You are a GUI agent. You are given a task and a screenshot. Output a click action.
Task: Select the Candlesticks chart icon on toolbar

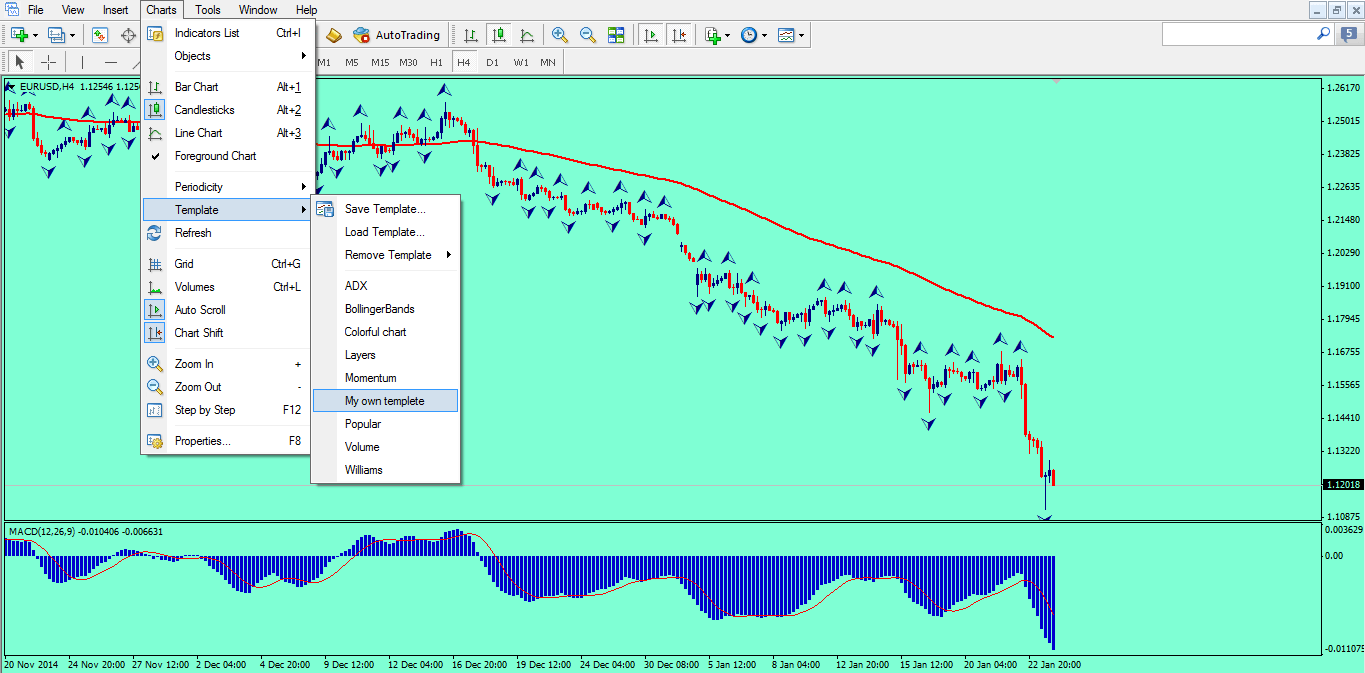[498, 34]
